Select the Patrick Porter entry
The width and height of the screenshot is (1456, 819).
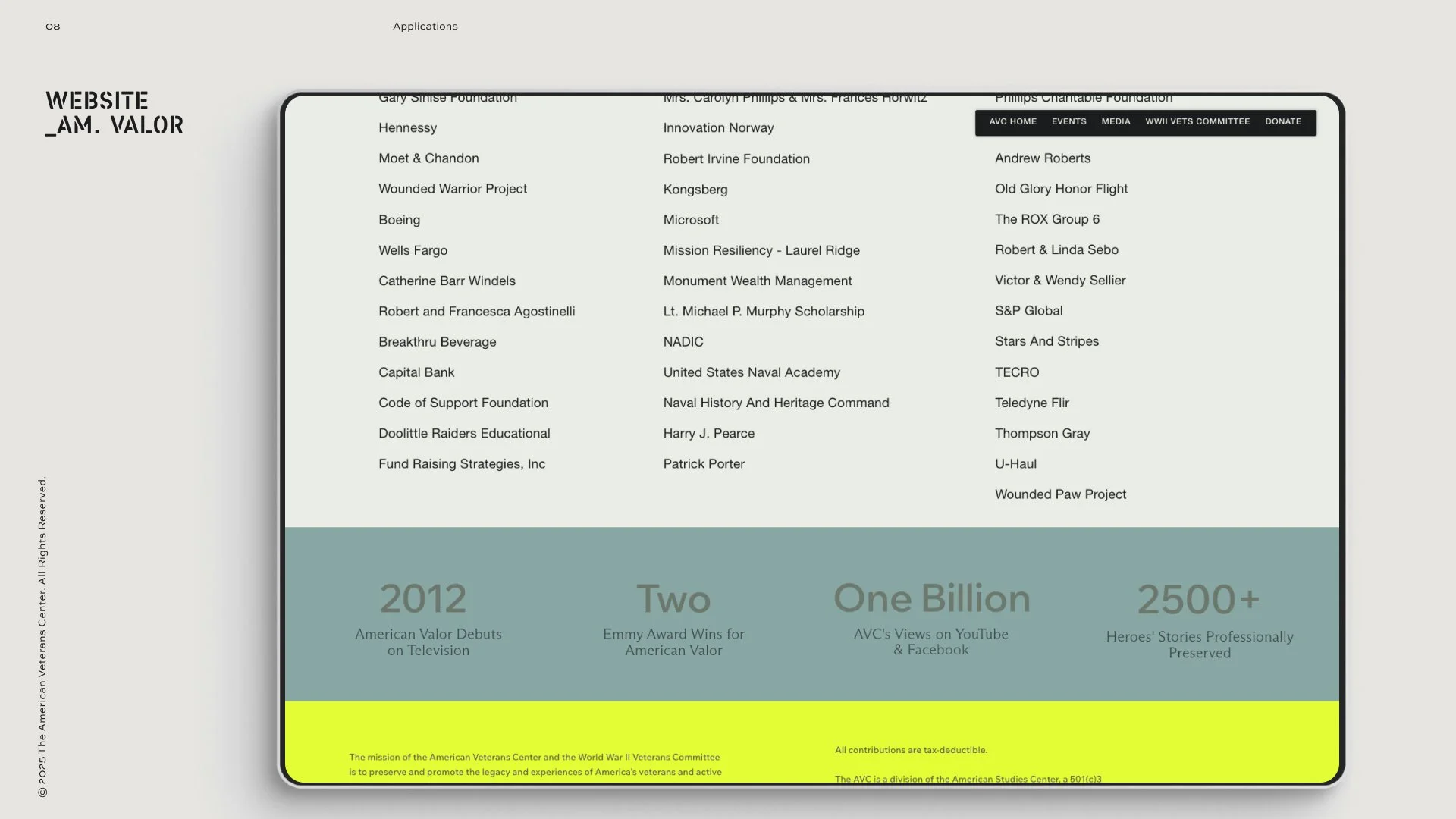pos(704,464)
